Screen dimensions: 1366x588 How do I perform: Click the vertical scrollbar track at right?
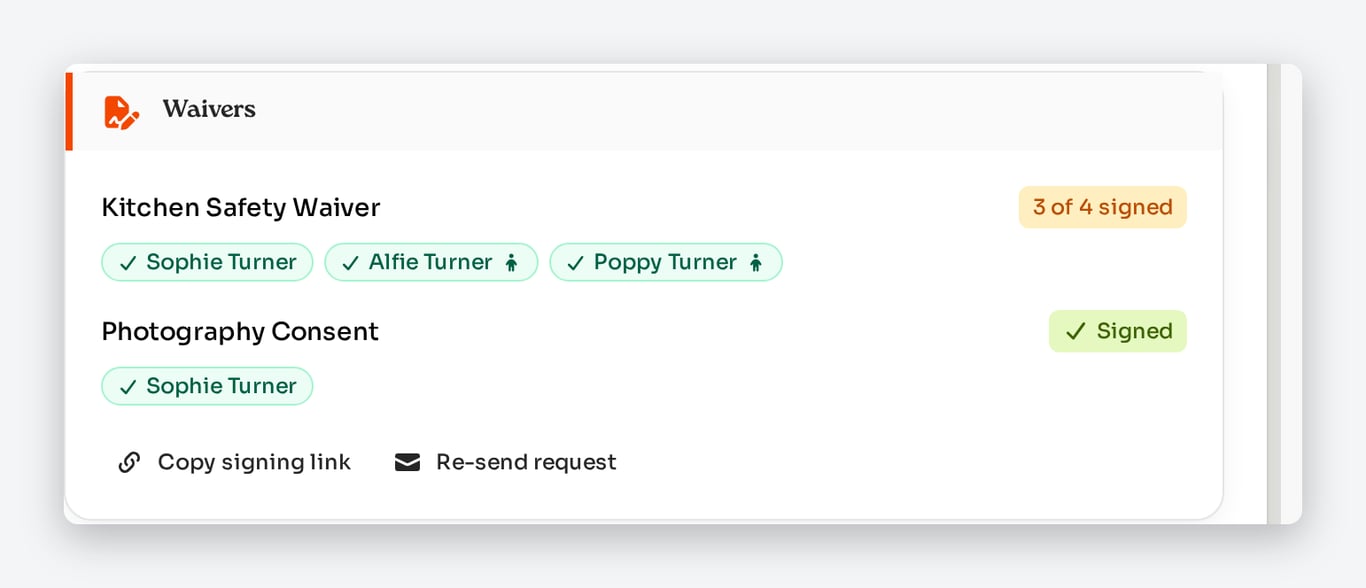click(x=1274, y=294)
